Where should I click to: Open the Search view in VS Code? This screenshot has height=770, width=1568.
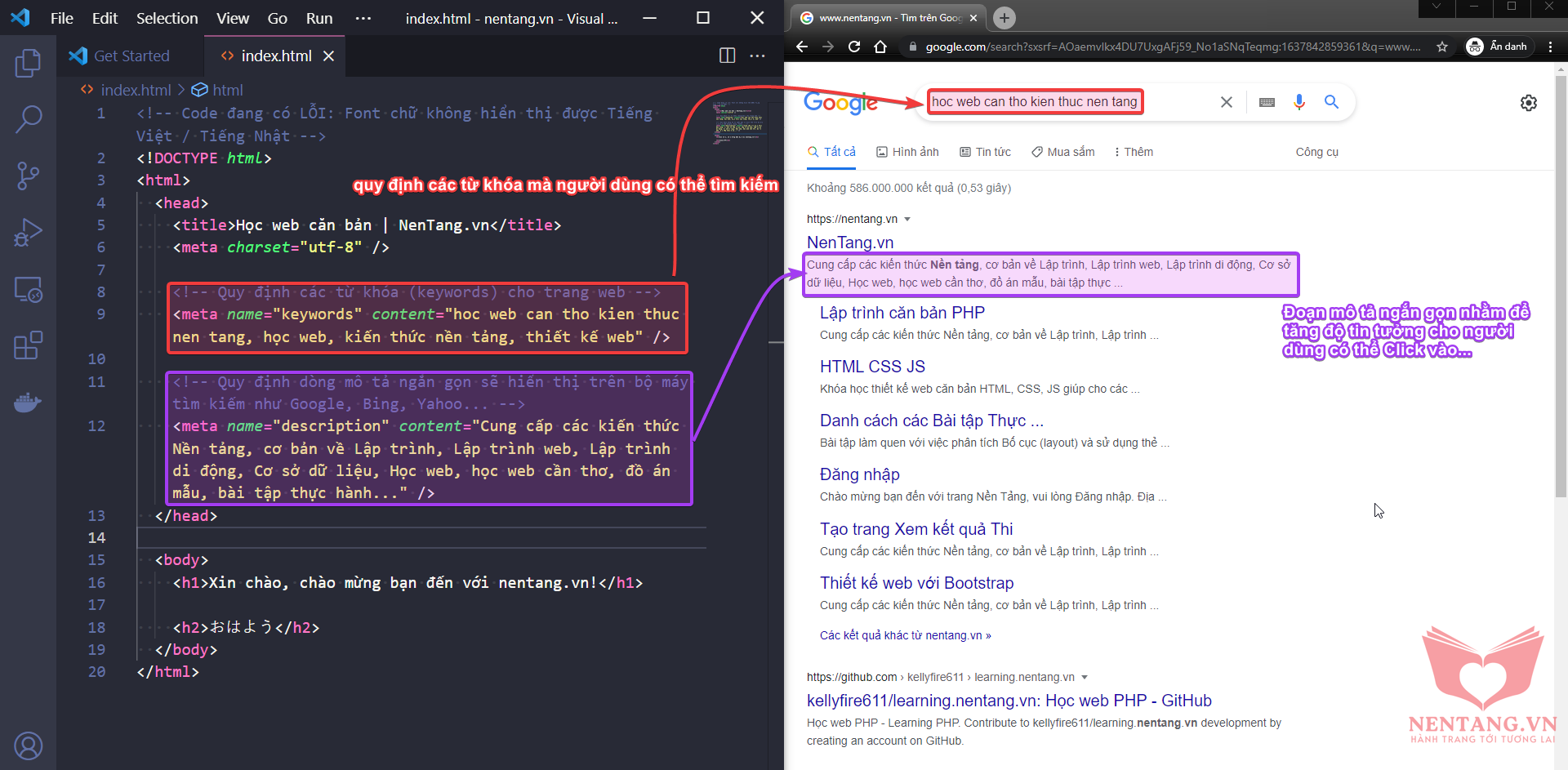[28, 119]
